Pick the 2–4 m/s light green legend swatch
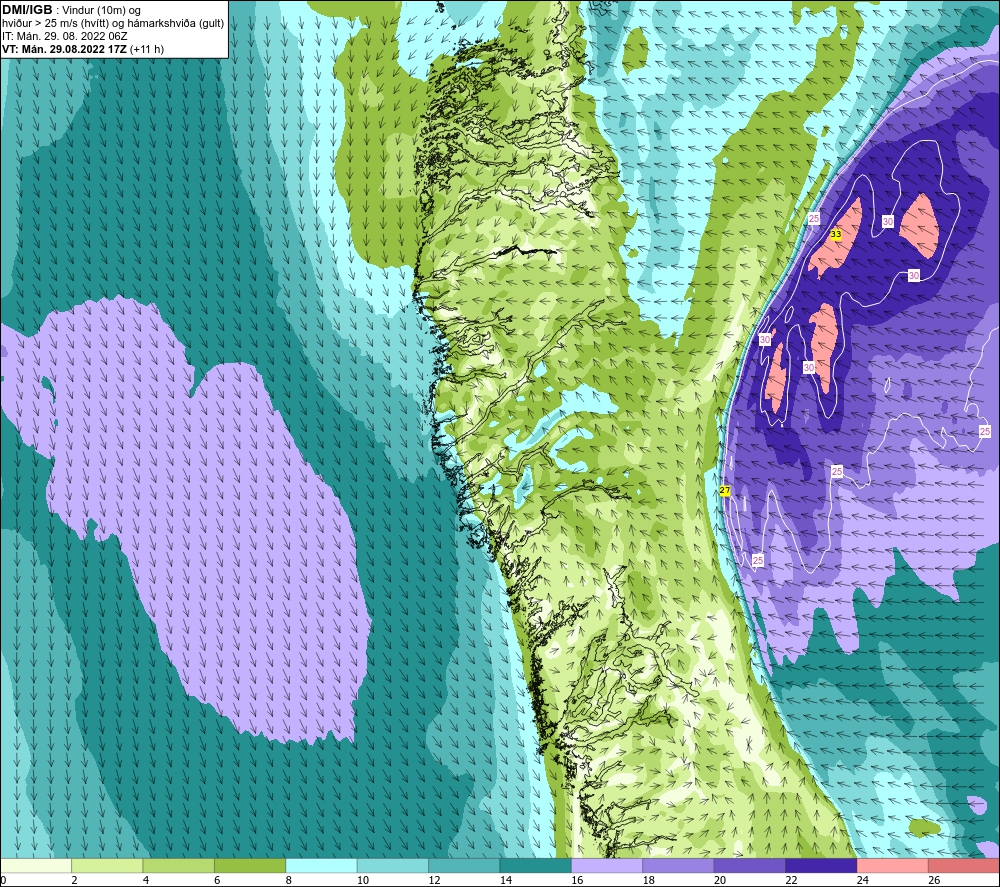This screenshot has height=887, width=1000. (107, 865)
